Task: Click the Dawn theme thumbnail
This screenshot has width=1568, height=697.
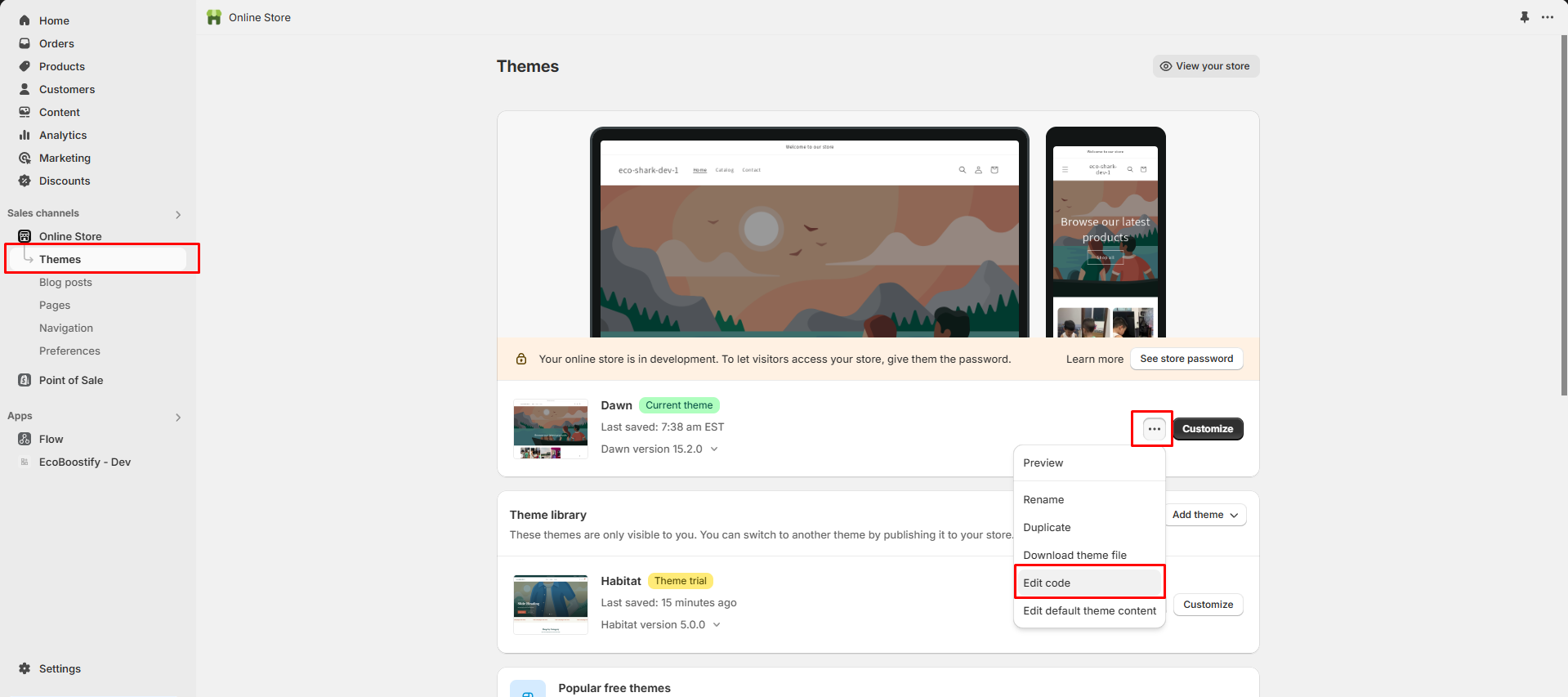Action: coord(551,429)
